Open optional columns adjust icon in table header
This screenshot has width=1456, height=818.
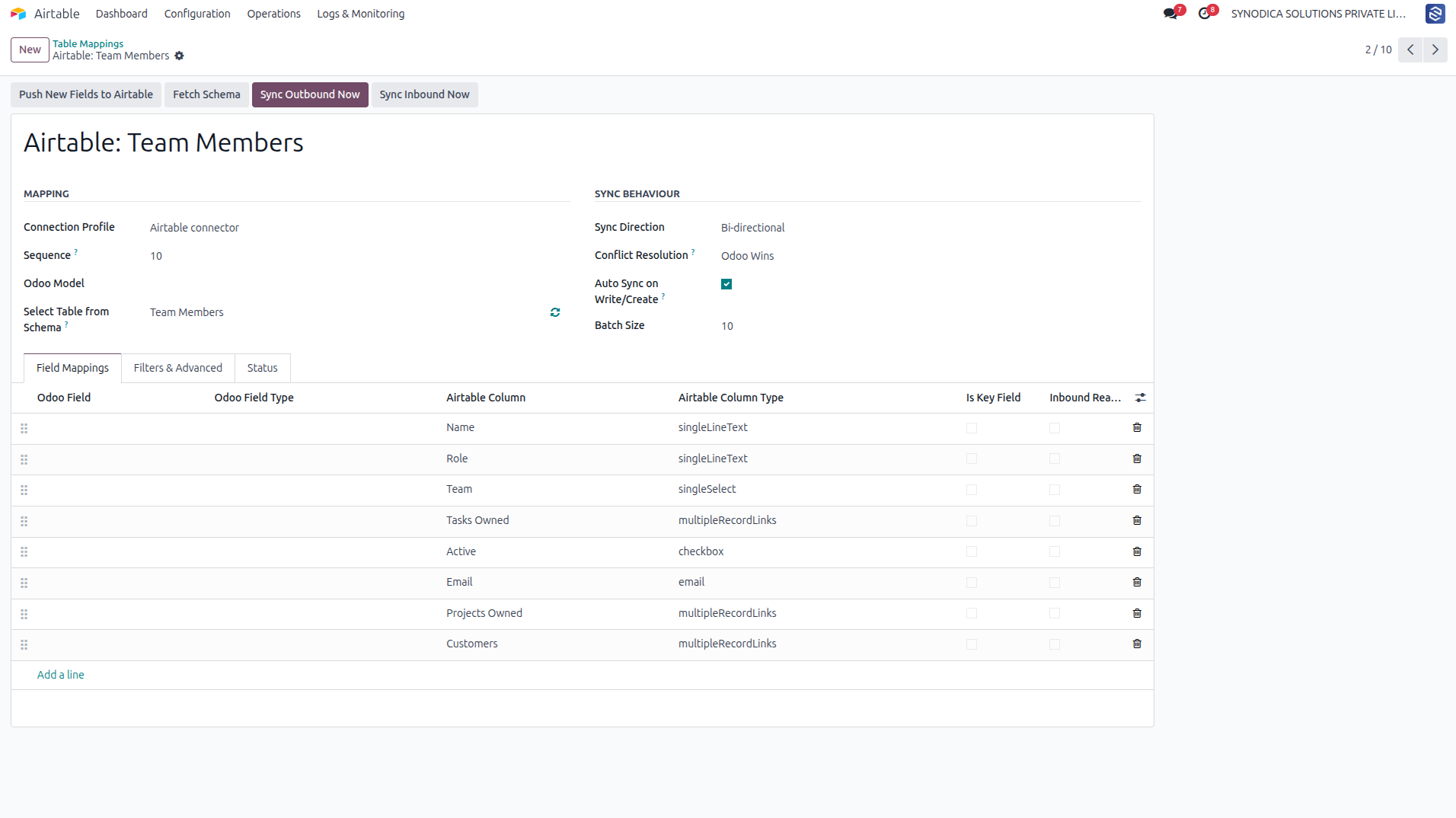[x=1141, y=398]
